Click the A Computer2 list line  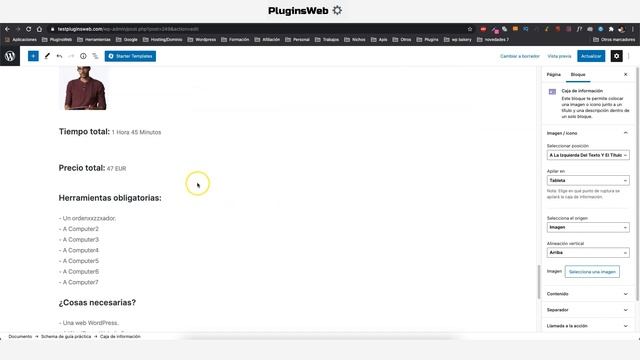coord(79,229)
